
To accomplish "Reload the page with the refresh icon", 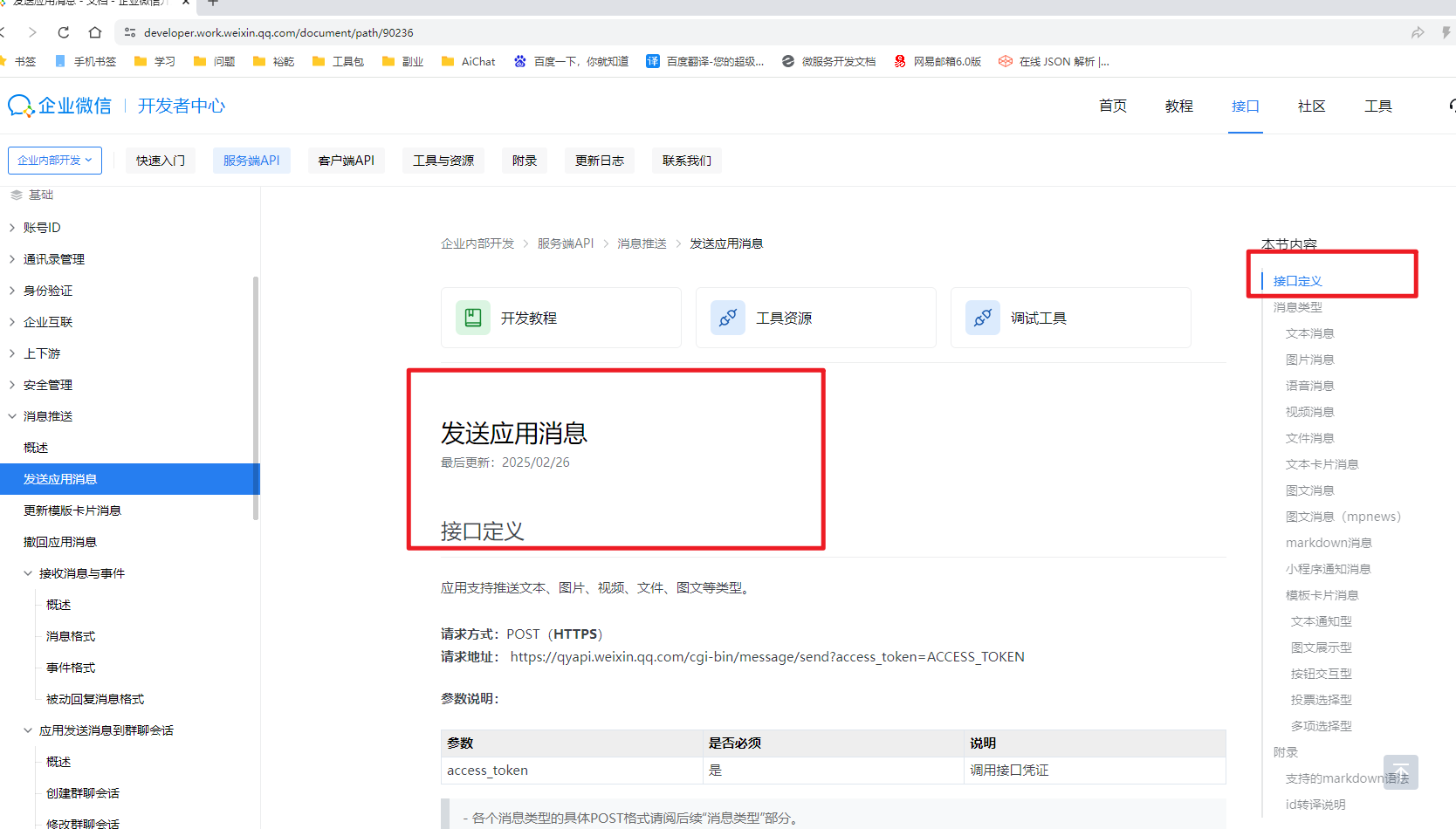I will point(64,32).
